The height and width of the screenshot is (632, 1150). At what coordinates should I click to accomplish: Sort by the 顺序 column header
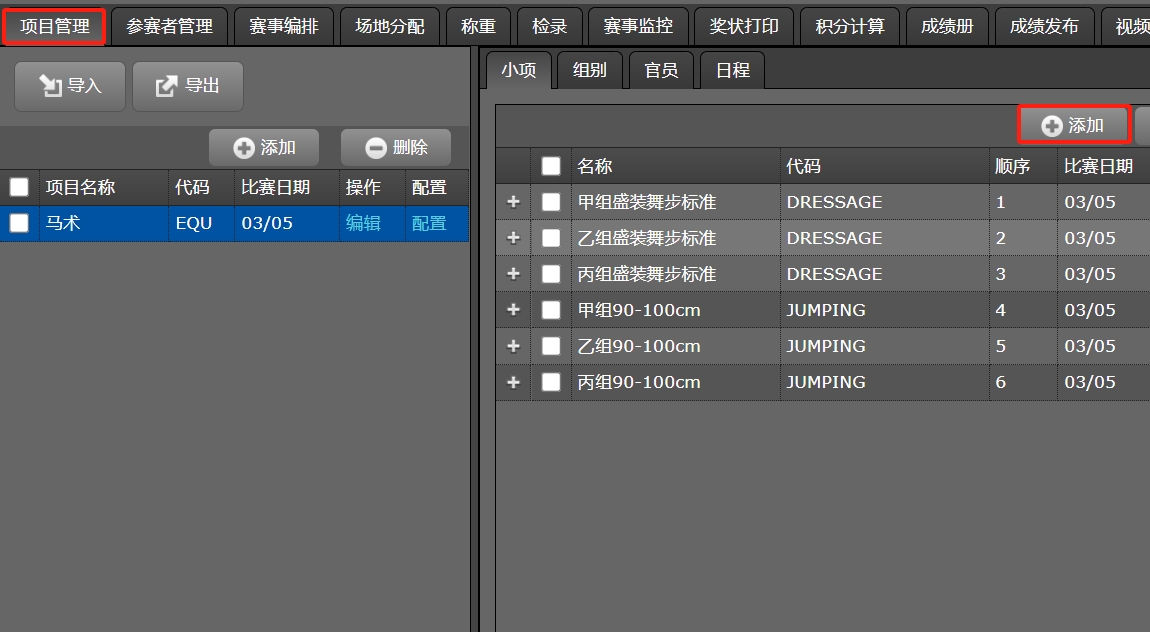1012,166
